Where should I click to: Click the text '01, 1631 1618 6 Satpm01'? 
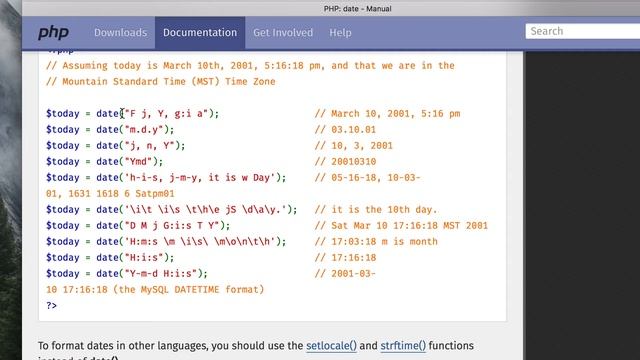(x=110, y=193)
